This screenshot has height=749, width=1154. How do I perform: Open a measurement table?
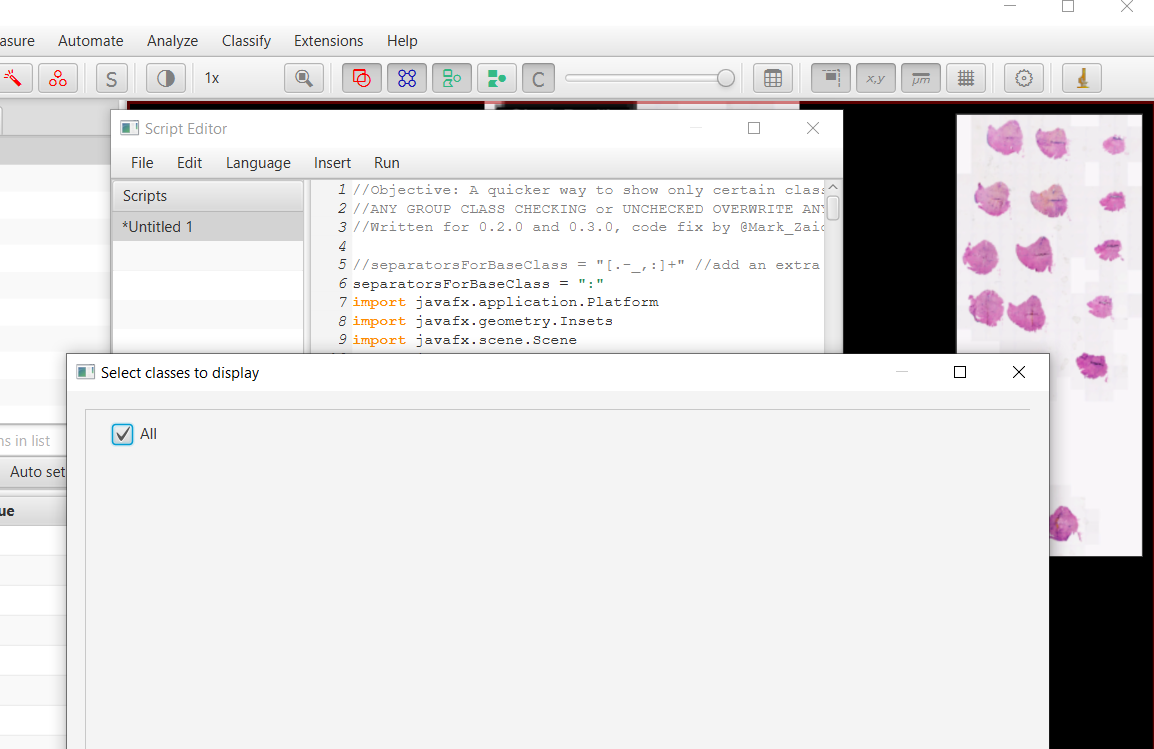coord(772,77)
